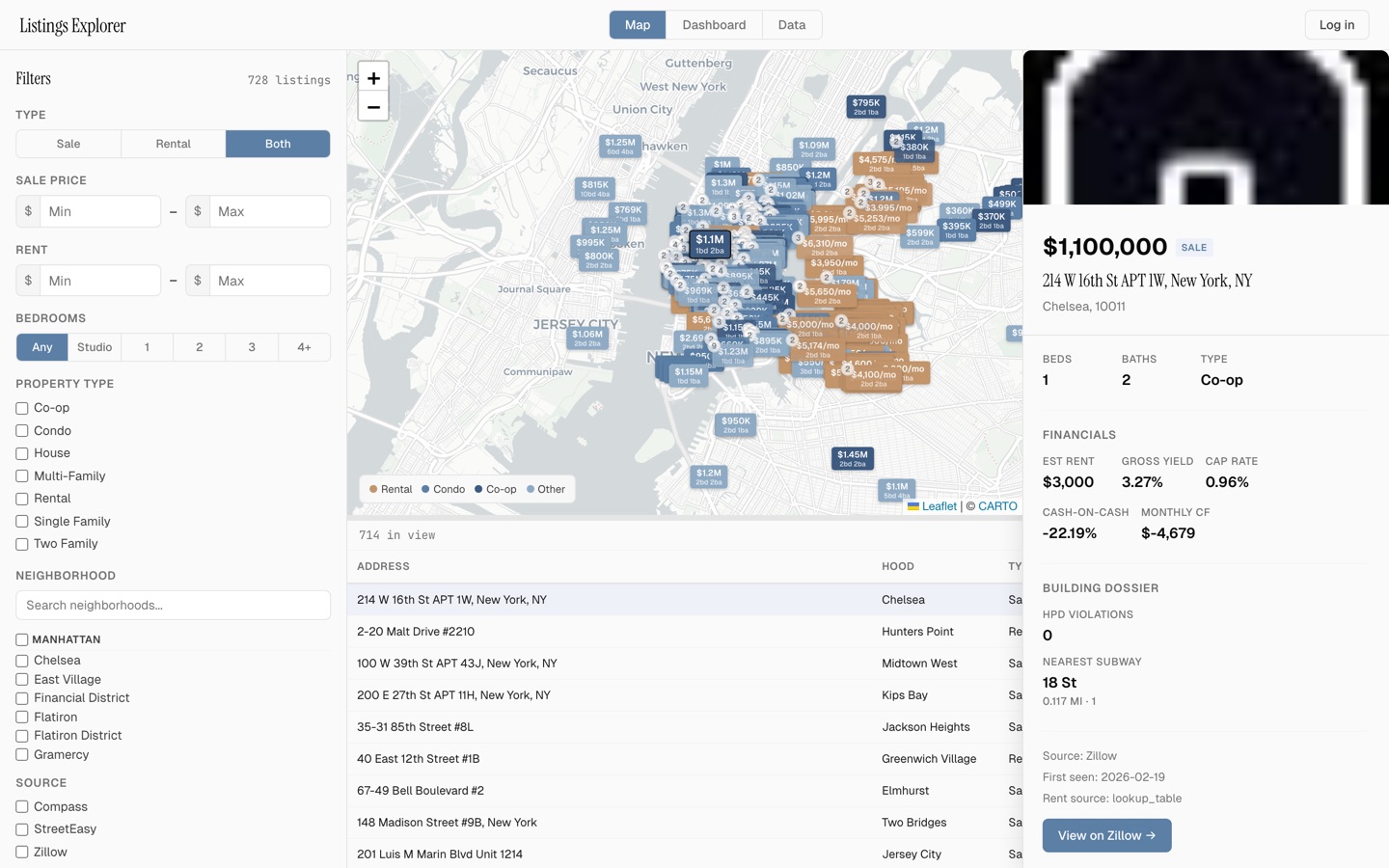1389x868 pixels.
Task: Click the Sale Price Min input field
Action: (x=100, y=210)
